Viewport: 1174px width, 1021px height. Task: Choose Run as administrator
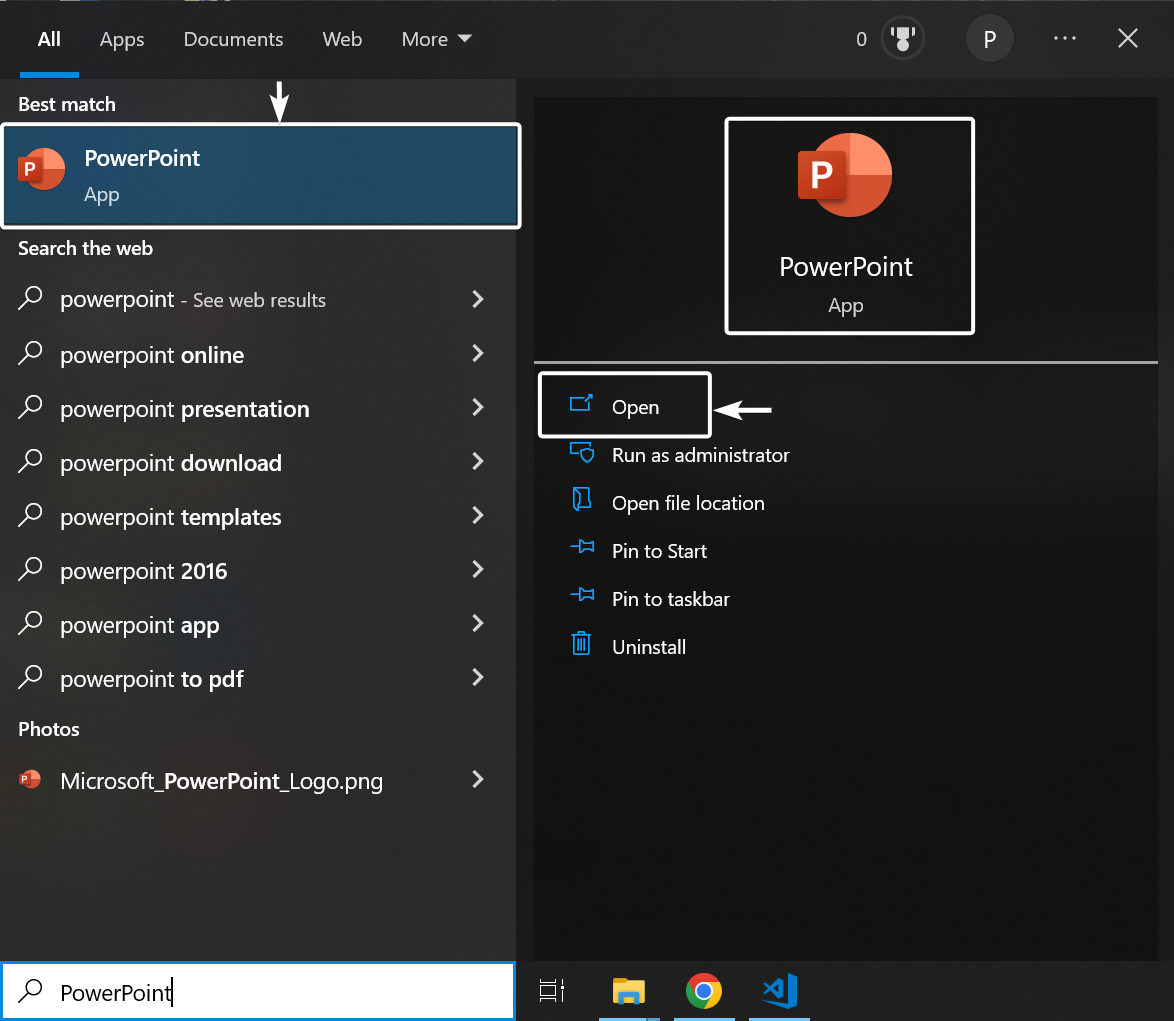click(700, 455)
